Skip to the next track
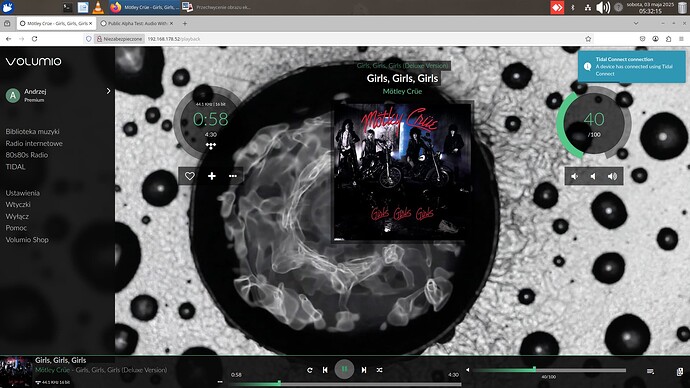The height and width of the screenshot is (388, 690). (x=364, y=370)
